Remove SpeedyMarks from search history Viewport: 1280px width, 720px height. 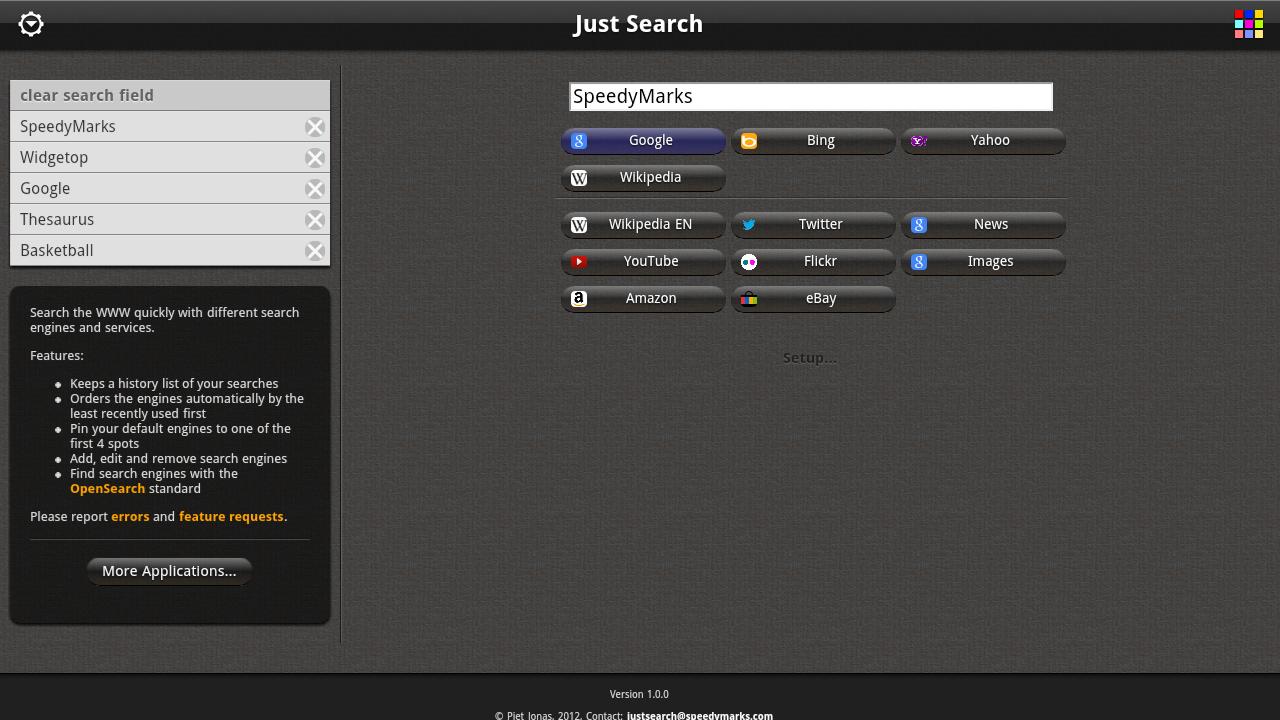point(315,127)
